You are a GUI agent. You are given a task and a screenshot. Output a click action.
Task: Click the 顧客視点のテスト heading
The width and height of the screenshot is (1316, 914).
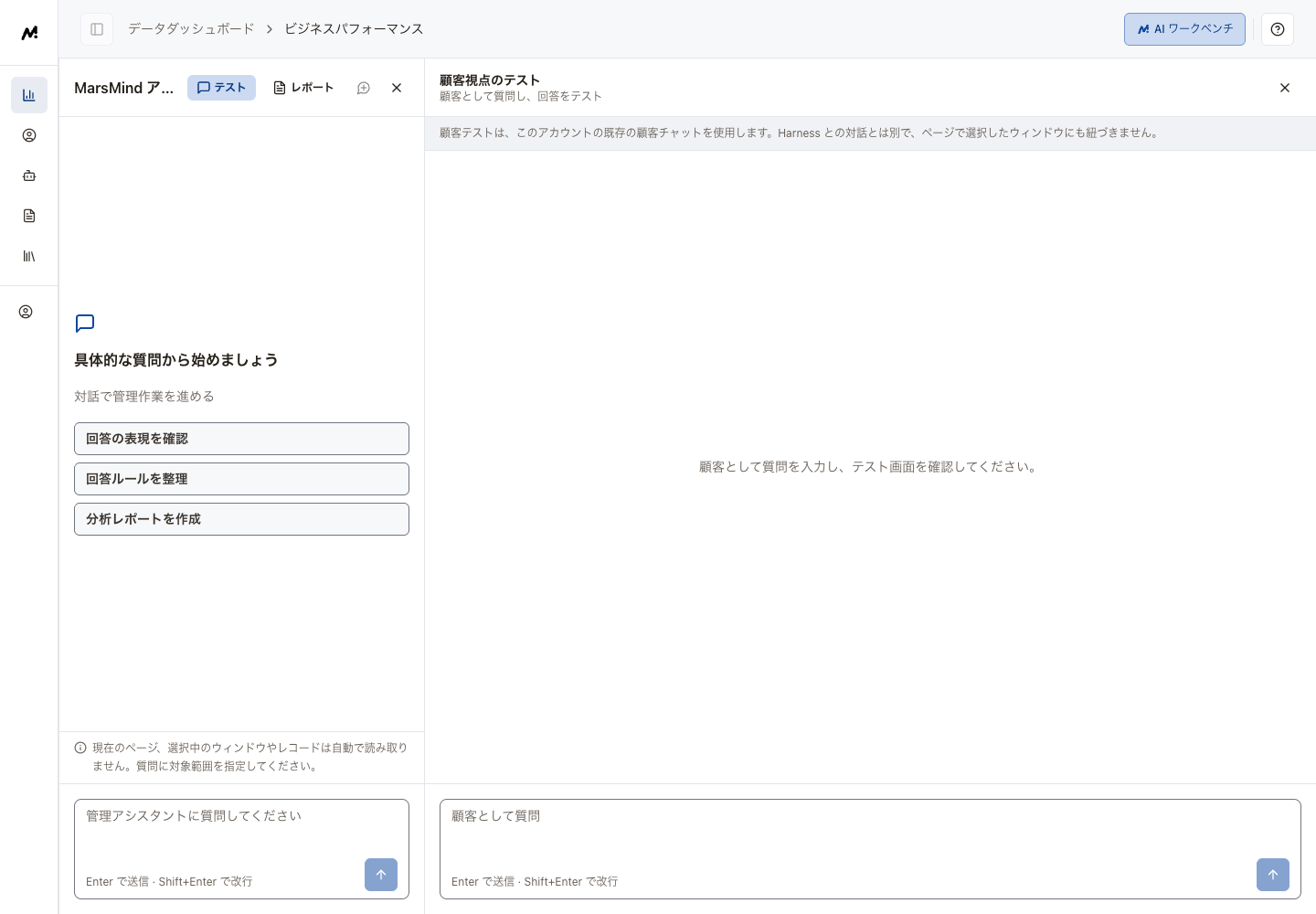[490, 80]
